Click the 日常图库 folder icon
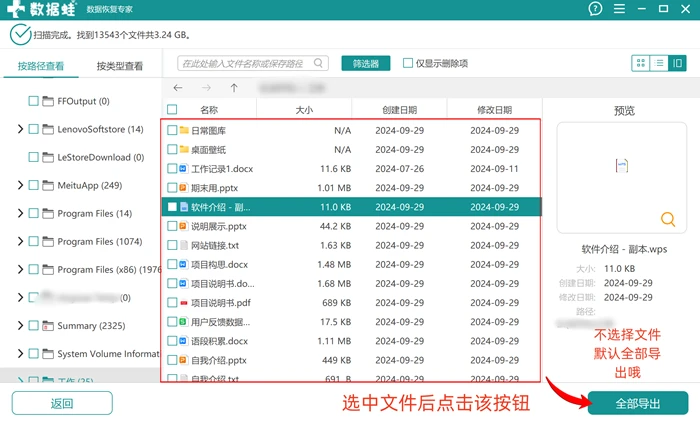Image resolution: width=700 pixels, height=424 pixels. click(x=184, y=130)
